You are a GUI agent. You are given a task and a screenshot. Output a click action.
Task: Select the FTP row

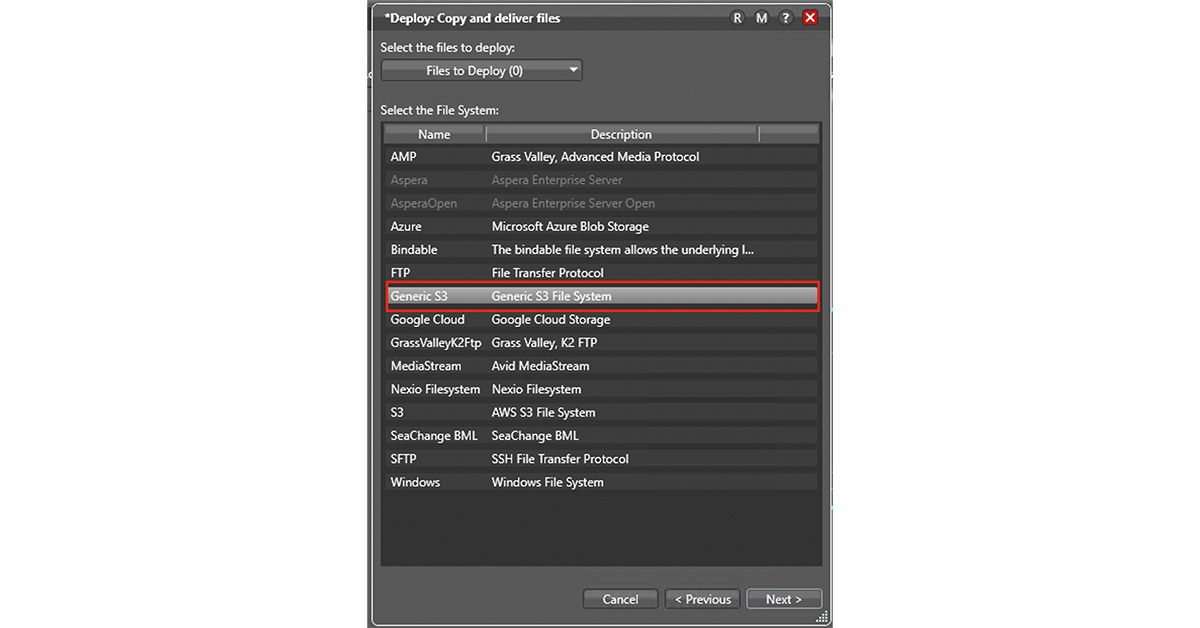[x=602, y=272]
